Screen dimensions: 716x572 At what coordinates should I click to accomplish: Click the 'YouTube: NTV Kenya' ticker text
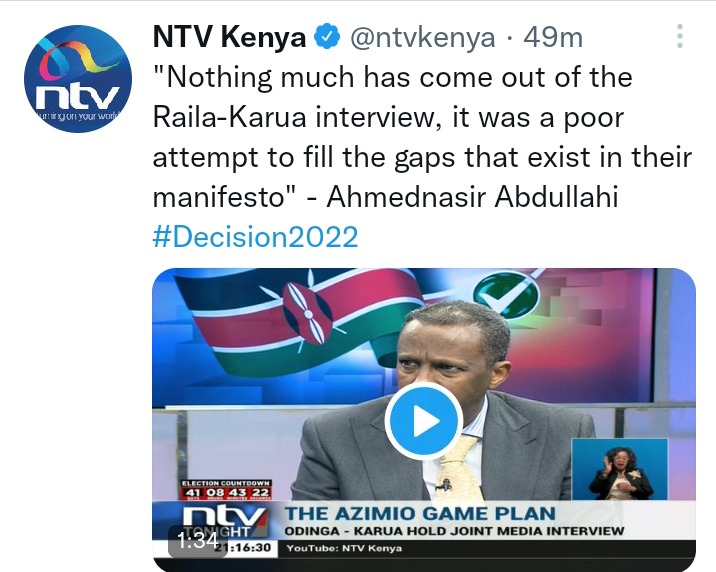pyautogui.click(x=344, y=548)
